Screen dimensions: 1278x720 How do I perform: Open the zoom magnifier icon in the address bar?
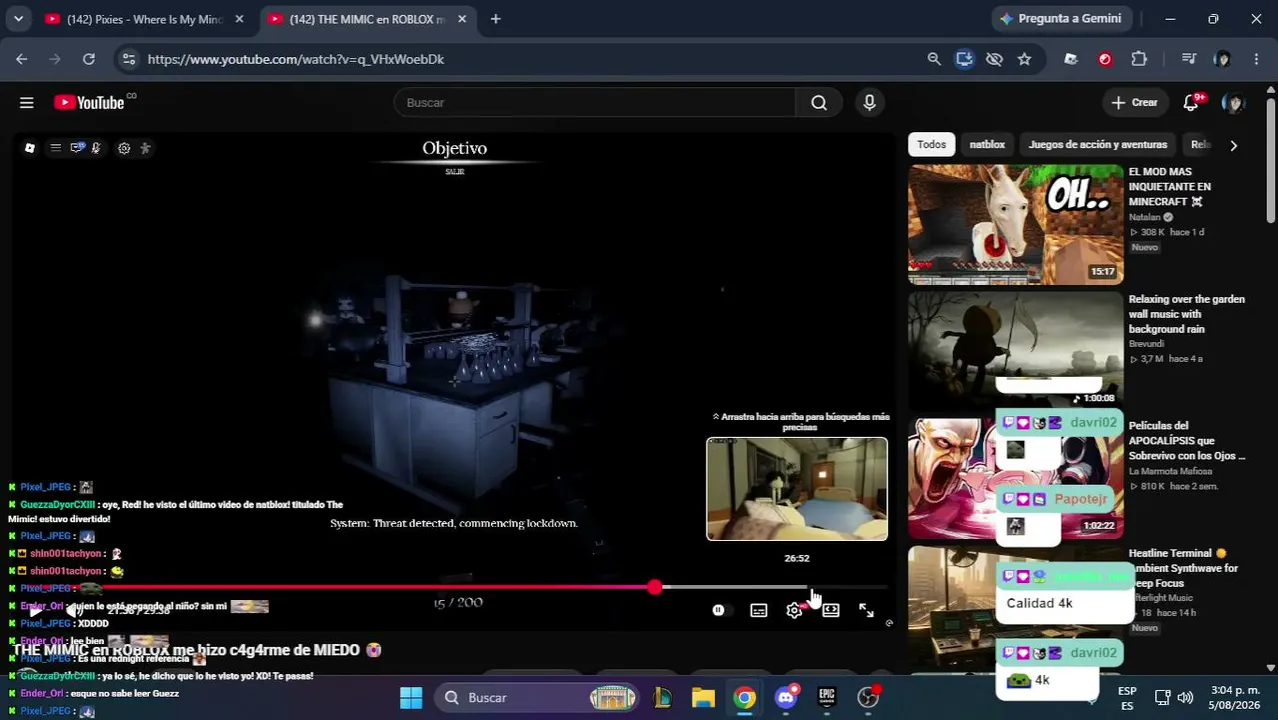(x=934, y=59)
